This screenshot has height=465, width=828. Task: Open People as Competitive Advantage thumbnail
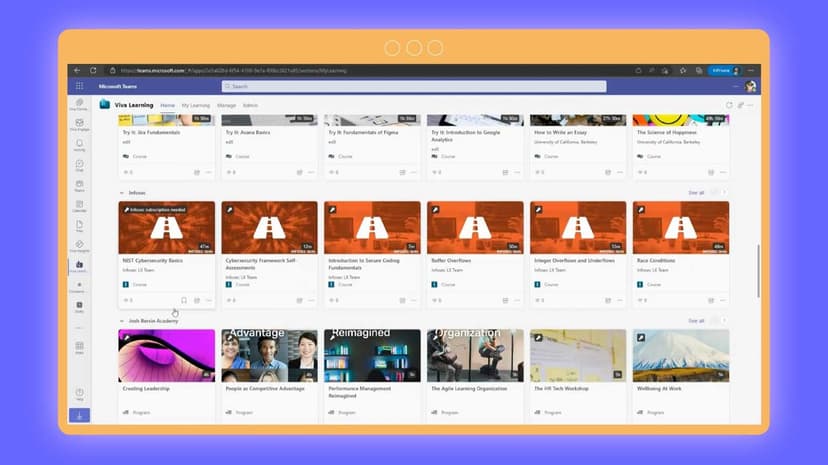point(269,356)
